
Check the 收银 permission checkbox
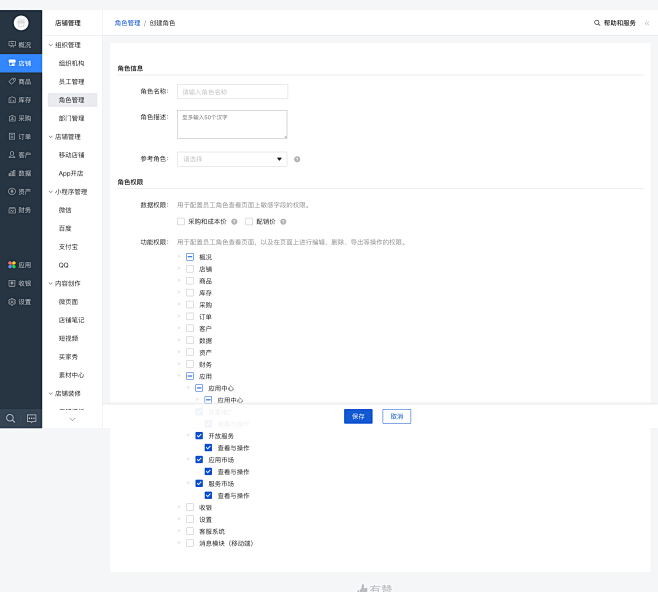(190, 507)
